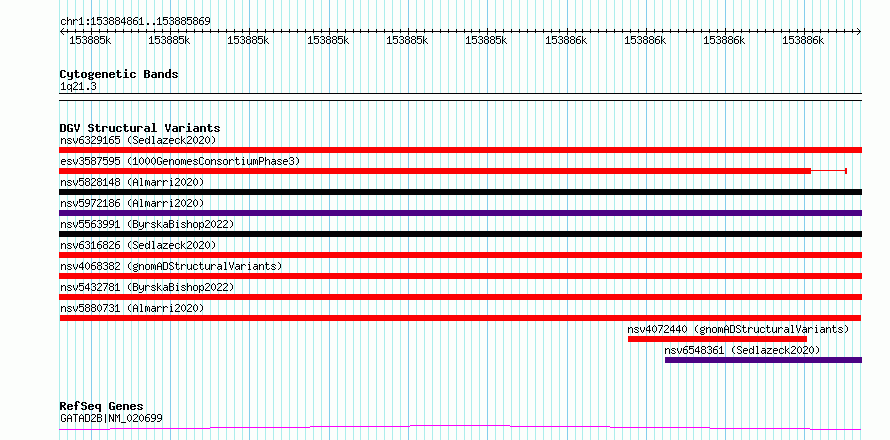
Task: Click the left arrow of the coordinate ruler
Action: click(62, 32)
